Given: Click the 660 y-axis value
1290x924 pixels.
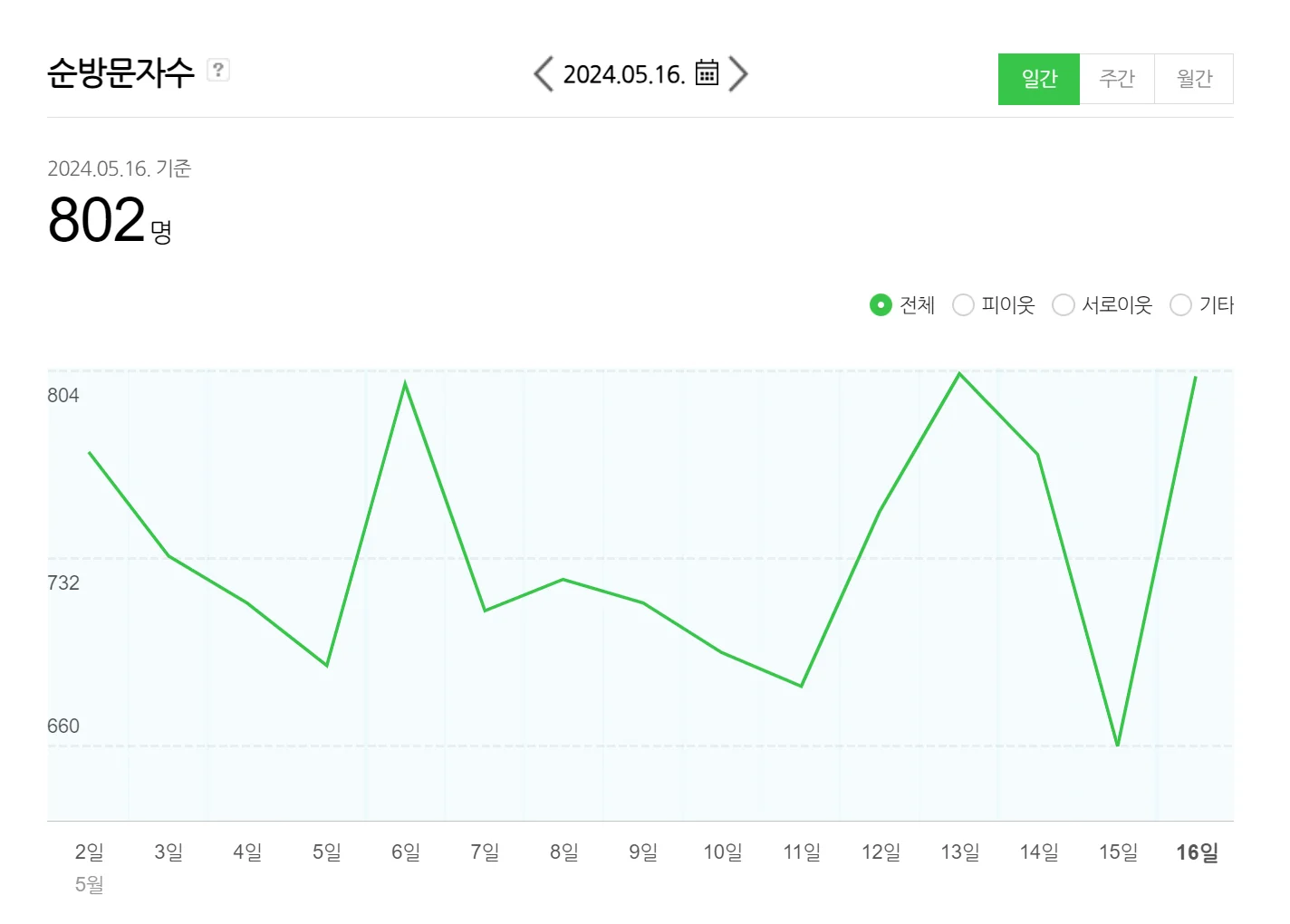Looking at the screenshot, I should (63, 726).
